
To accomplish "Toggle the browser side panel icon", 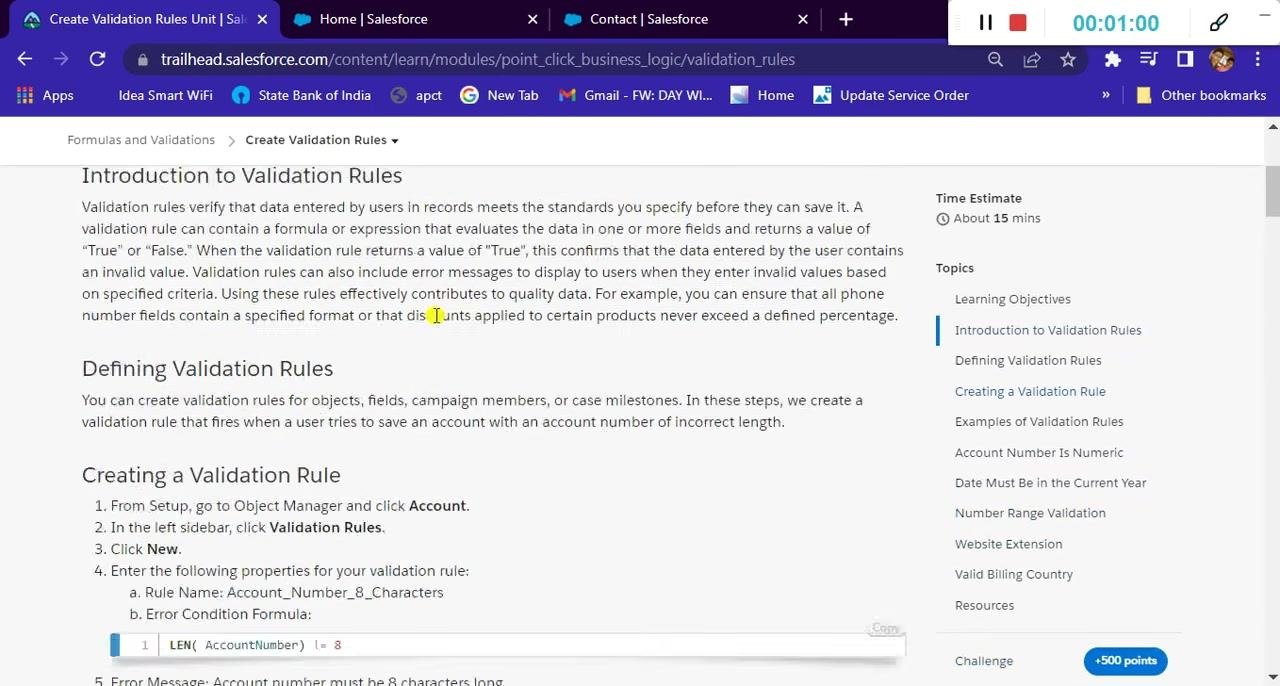I will [1185, 60].
